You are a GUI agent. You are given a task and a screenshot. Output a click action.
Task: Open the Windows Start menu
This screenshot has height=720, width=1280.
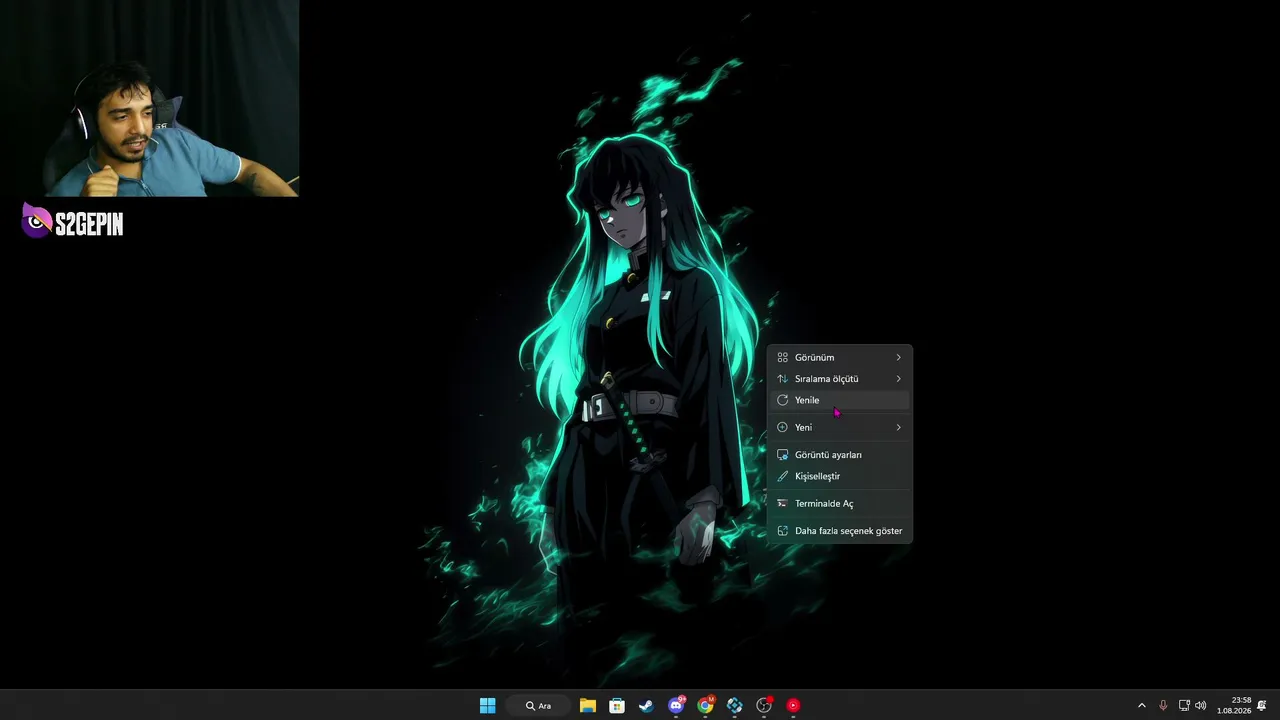pos(487,705)
